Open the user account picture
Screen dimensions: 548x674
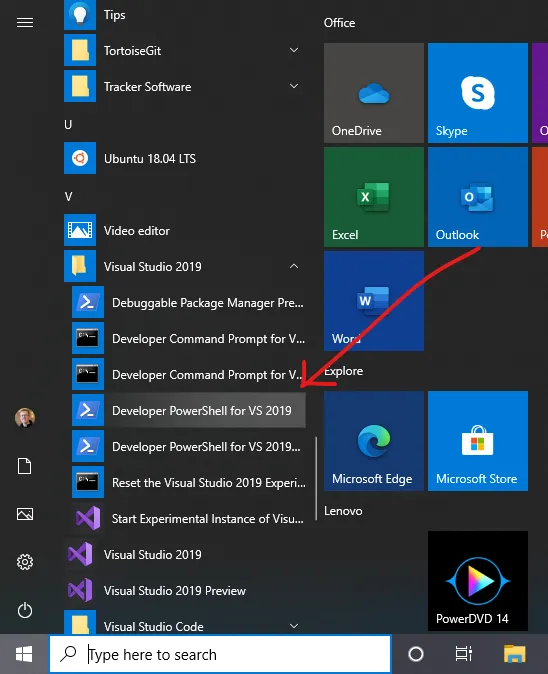(25, 417)
